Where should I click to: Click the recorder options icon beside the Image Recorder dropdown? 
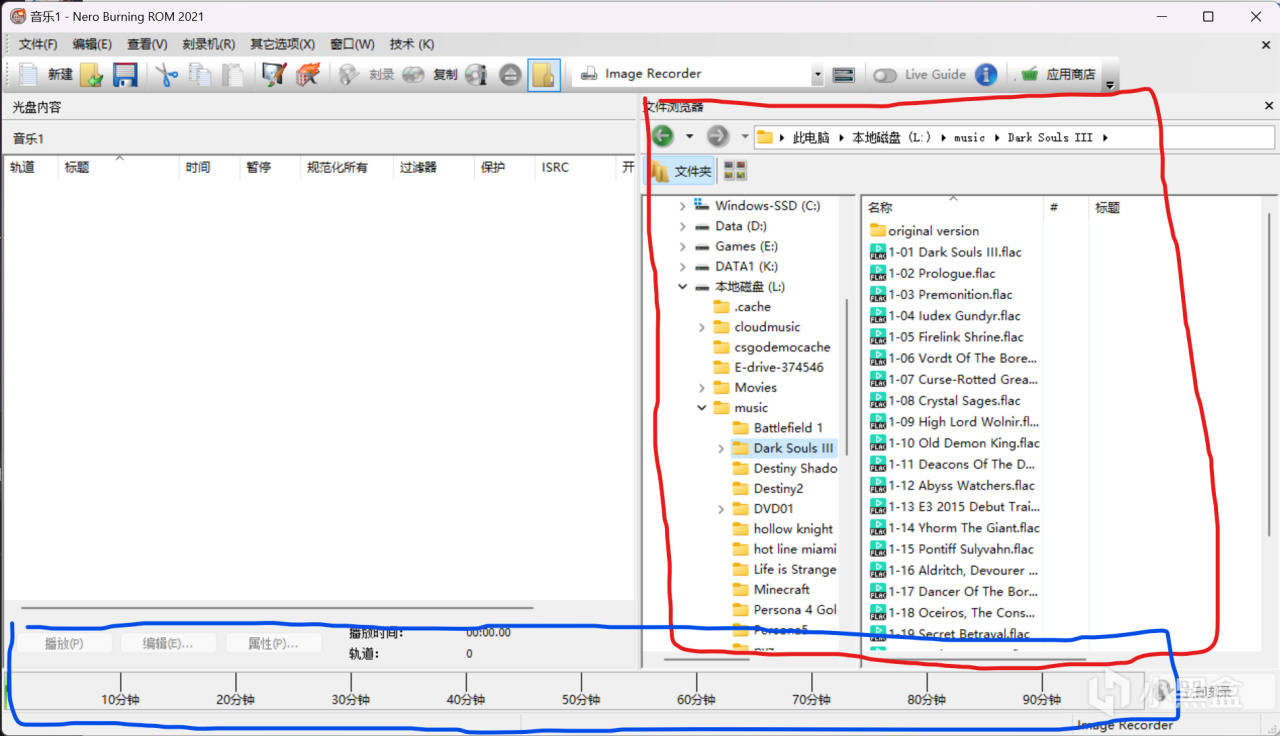click(x=843, y=74)
